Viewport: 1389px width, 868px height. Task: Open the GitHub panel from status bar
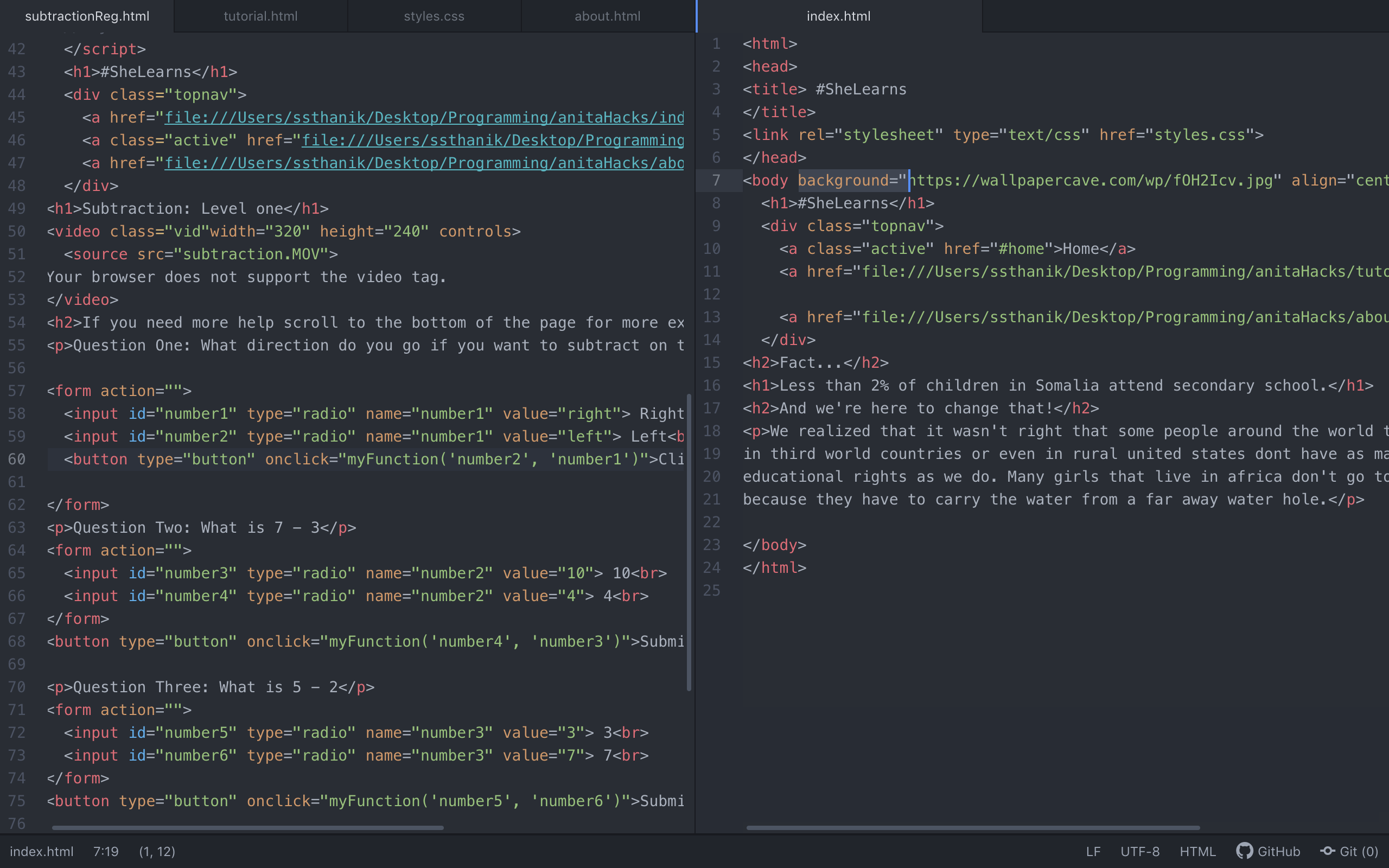point(1269,851)
